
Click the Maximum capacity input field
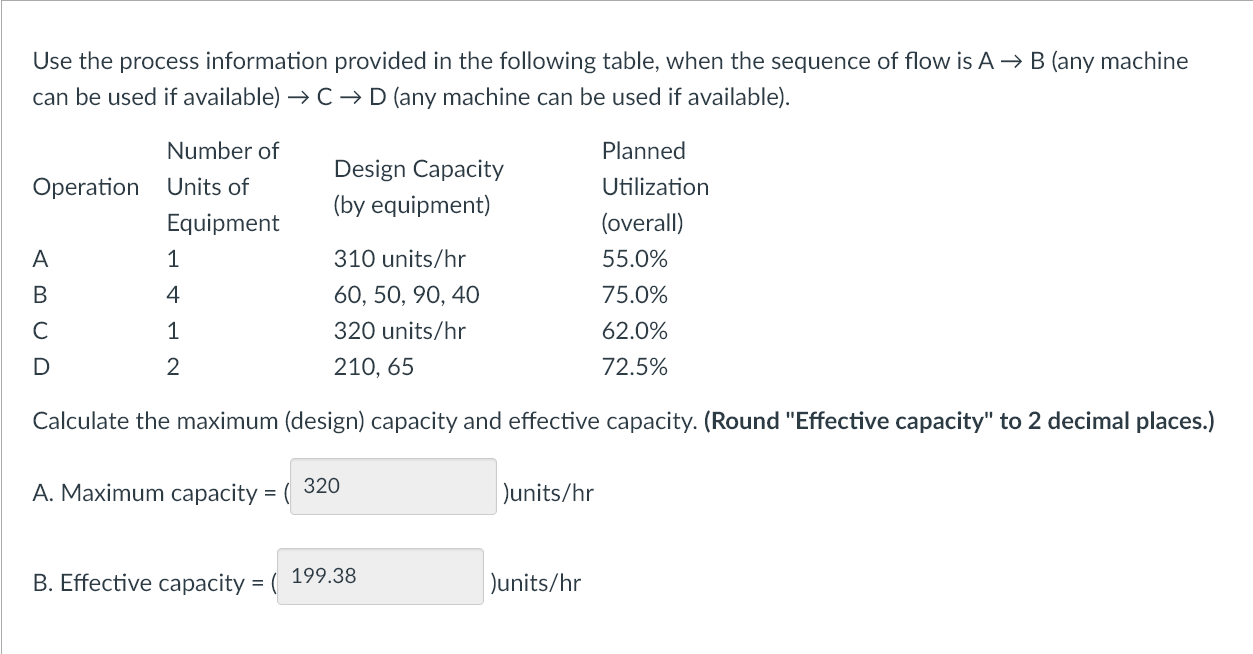click(x=391, y=486)
